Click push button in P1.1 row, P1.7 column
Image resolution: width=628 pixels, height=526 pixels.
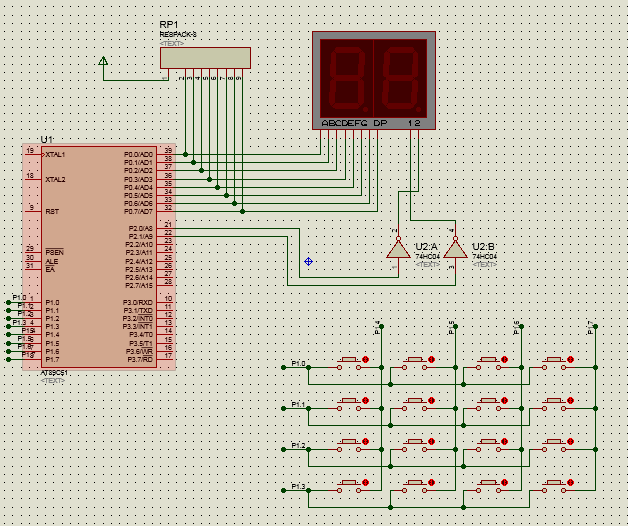pyautogui.click(x=554, y=404)
